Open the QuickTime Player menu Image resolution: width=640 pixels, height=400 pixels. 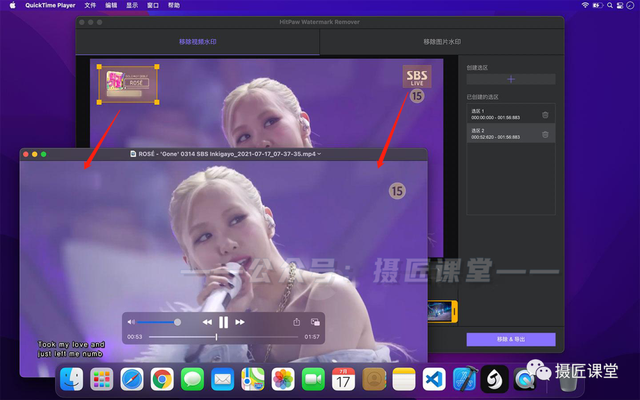click(50, 5)
